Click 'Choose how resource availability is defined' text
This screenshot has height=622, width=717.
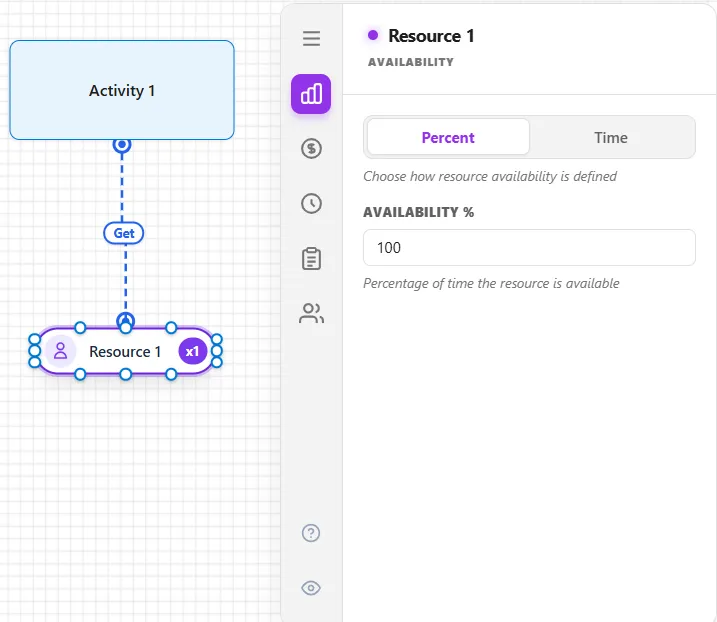click(490, 176)
